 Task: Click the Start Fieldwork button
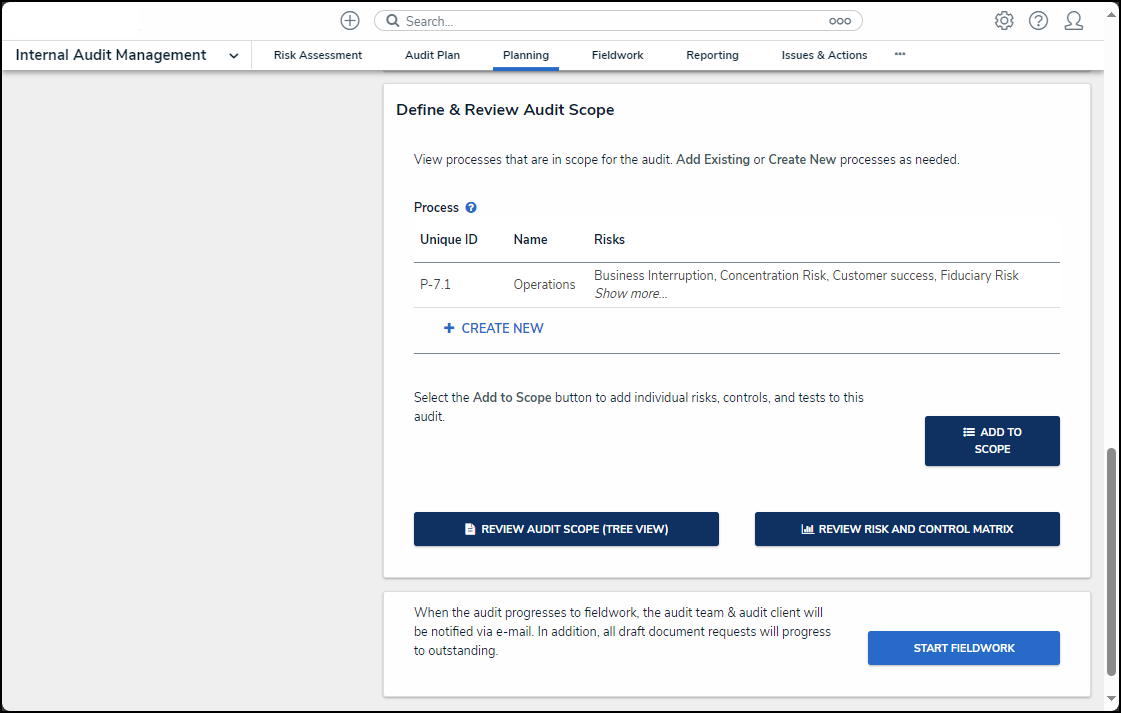(963, 648)
